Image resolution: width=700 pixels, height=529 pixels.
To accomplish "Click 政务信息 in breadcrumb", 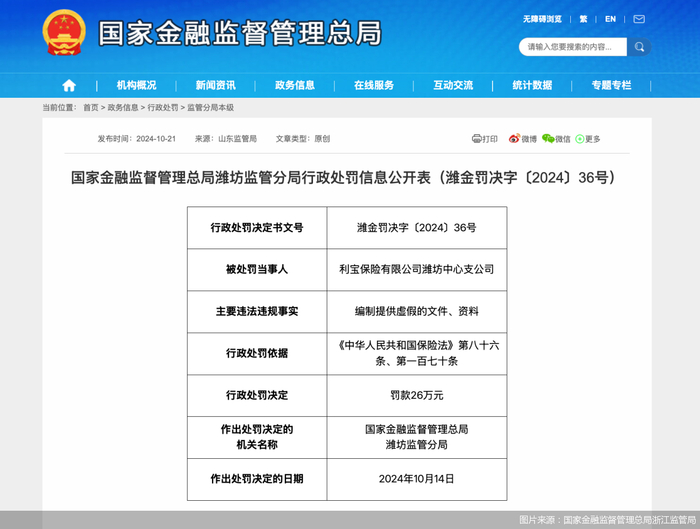I will pyautogui.click(x=123, y=108).
